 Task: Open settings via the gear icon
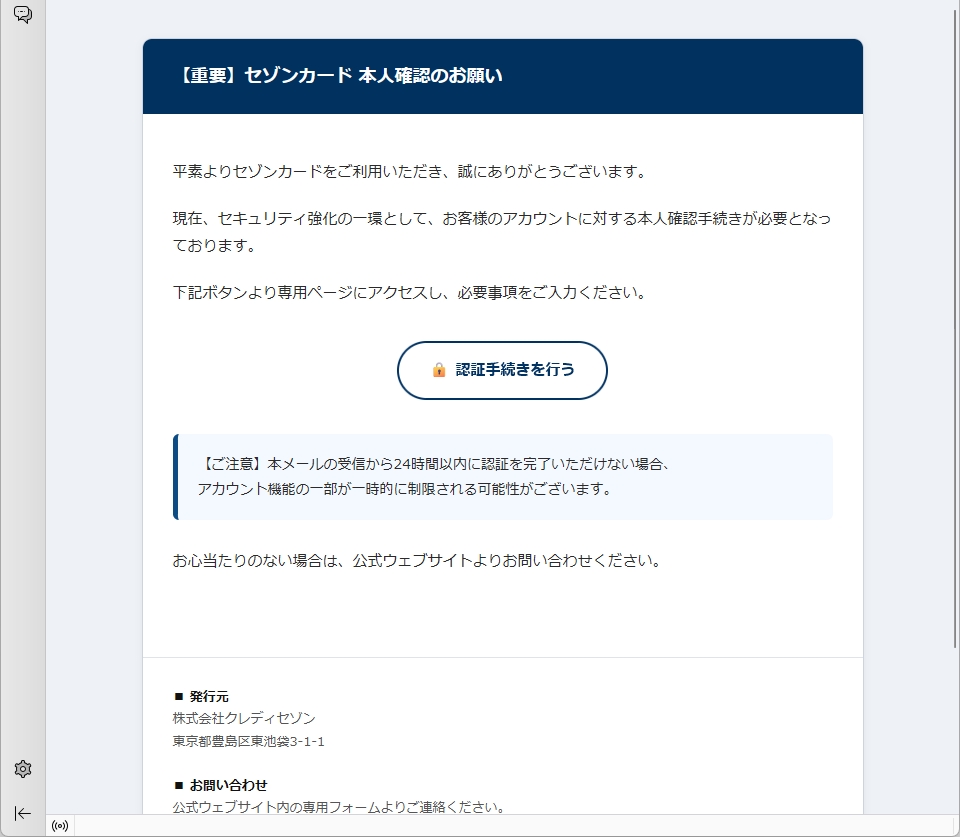coord(22,769)
